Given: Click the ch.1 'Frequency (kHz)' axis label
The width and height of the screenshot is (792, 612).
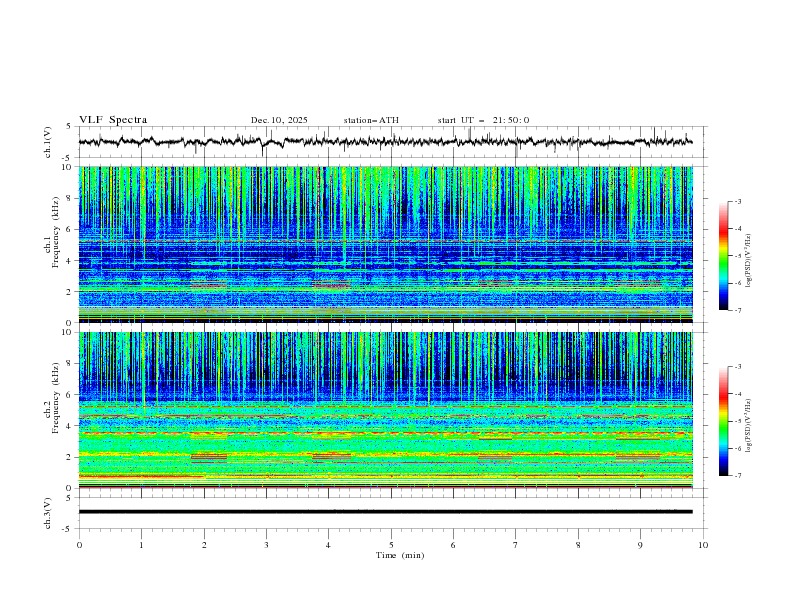Looking at the screenshot, I should (55, 232).
